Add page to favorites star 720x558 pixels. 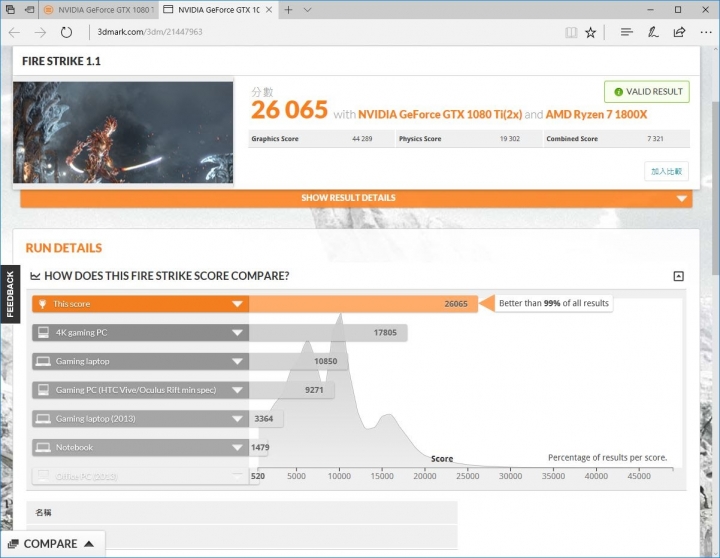[591, 32]
